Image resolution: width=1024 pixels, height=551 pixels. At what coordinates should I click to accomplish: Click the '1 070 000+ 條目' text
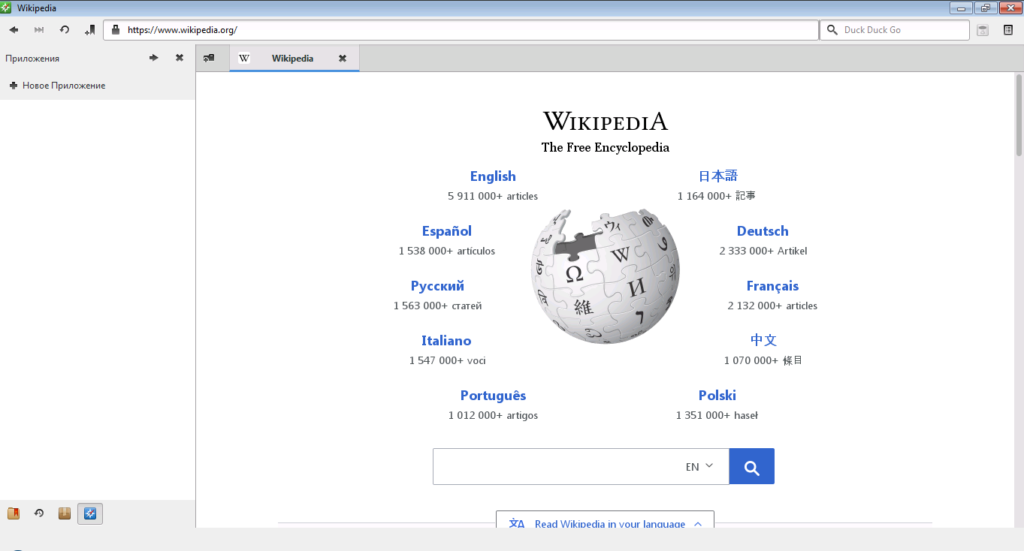click(763, 360)
